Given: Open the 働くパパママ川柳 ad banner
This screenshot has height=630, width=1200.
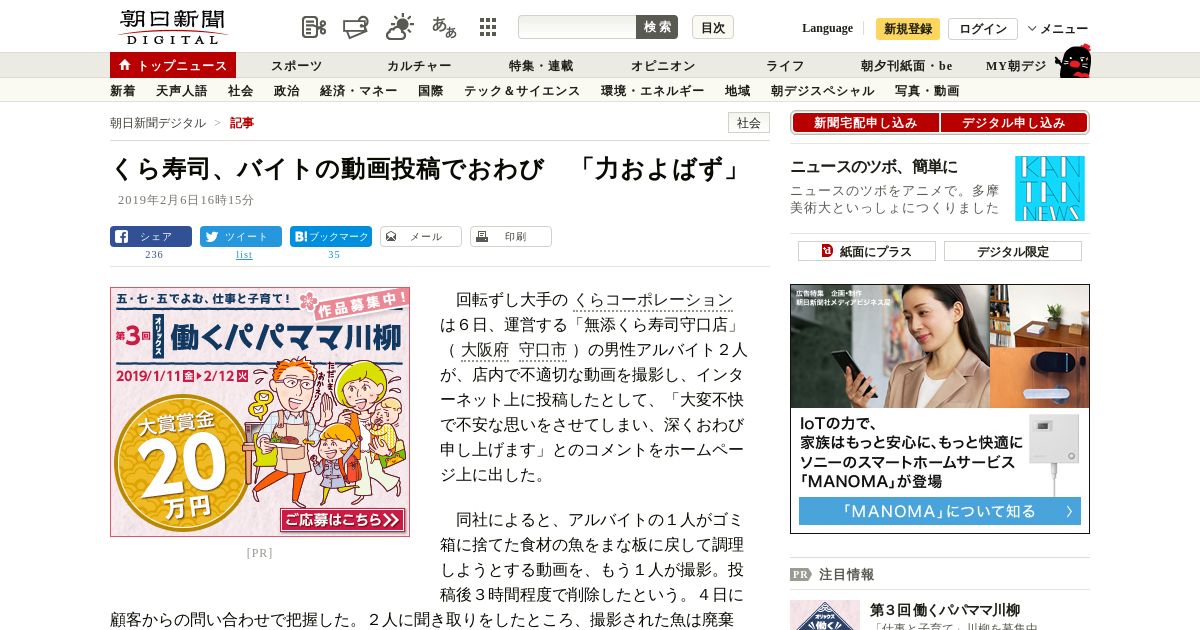Looking at the screenshot, I should point(260,412).
